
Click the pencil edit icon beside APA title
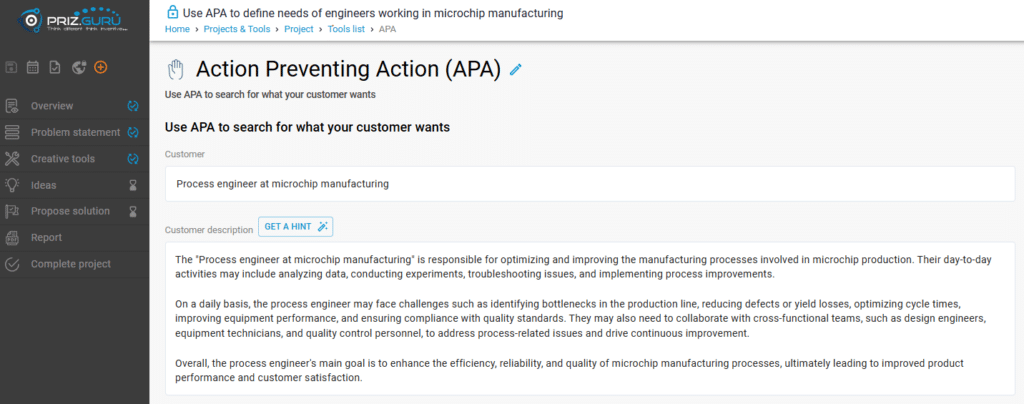(x=516, y=69)
